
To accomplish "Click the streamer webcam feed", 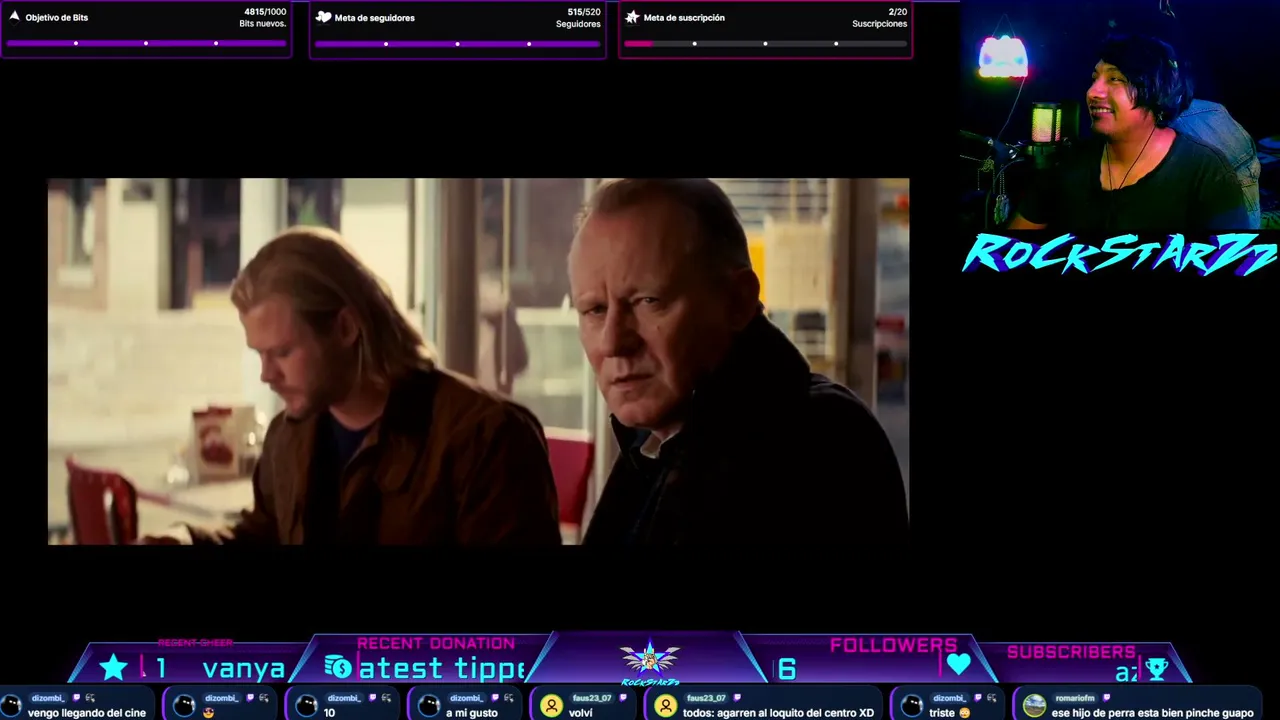I will [x=1120, y=115].
